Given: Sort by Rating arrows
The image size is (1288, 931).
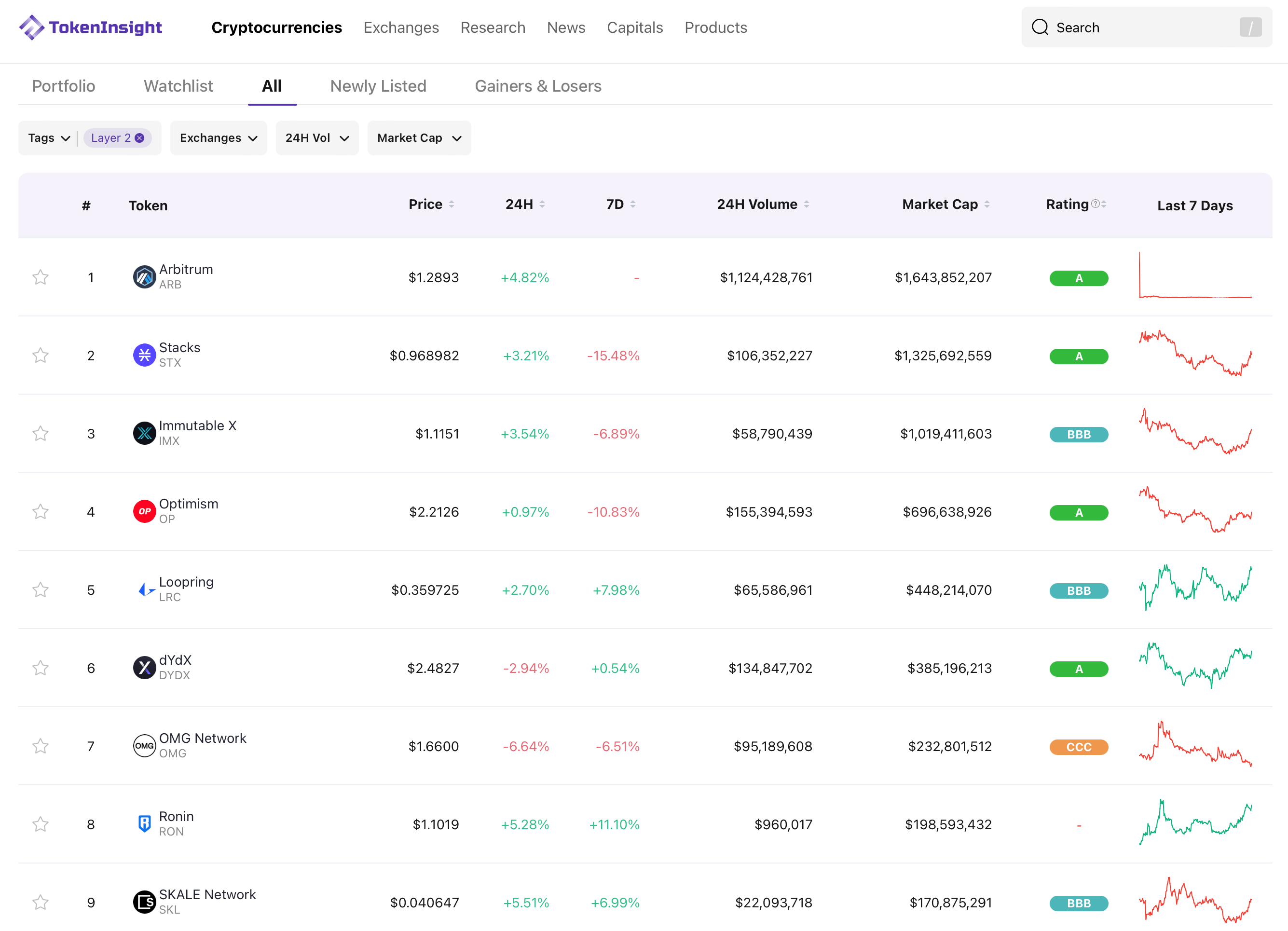Looking at the screenshot, I should [1103, 205].
